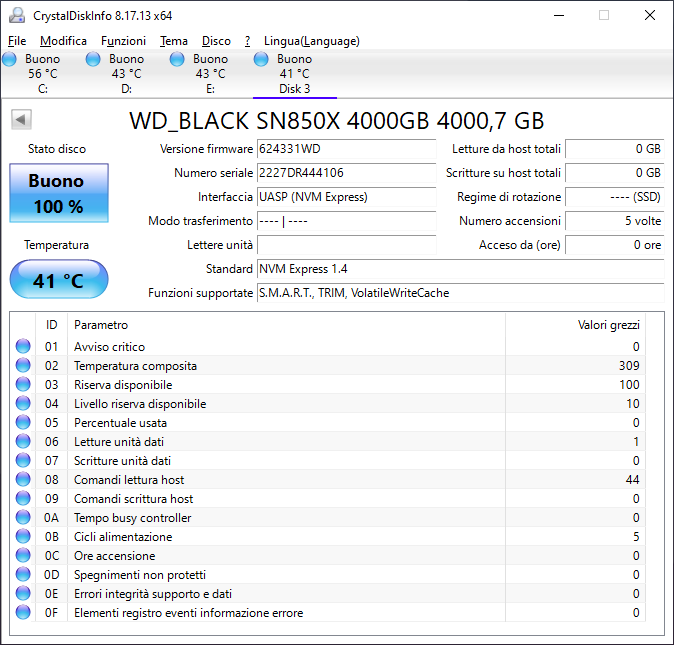Click the status orb for Avviso critico
674x645 pixels.
click(23, 346)
